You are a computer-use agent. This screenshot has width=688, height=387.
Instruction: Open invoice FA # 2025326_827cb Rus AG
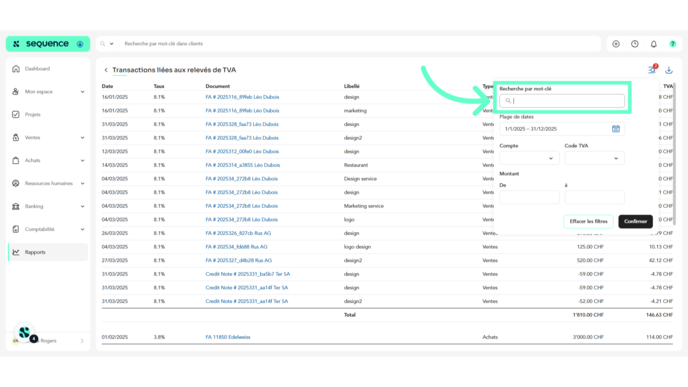(238, 233)
